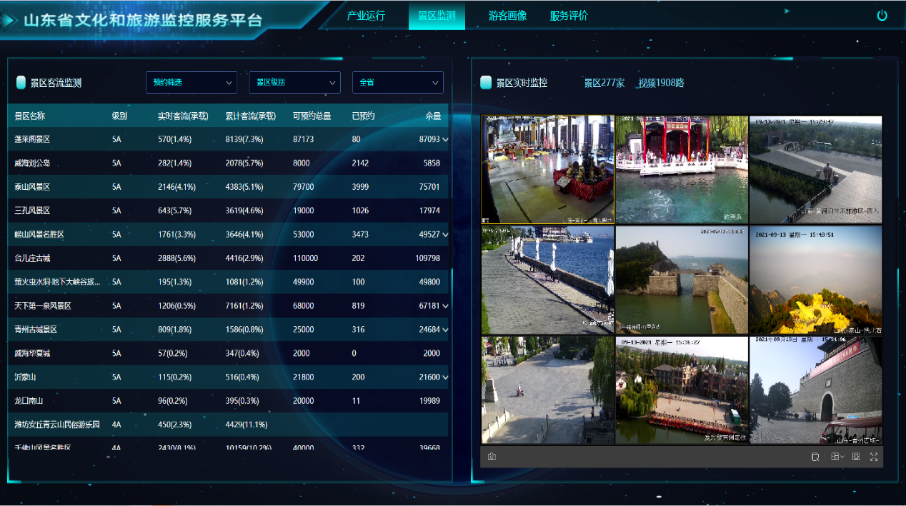This screenshot has width=906, height=506.
Task: Expand the 天下第一泉风景区 row chevron
Action: click(x=445, y=306)
